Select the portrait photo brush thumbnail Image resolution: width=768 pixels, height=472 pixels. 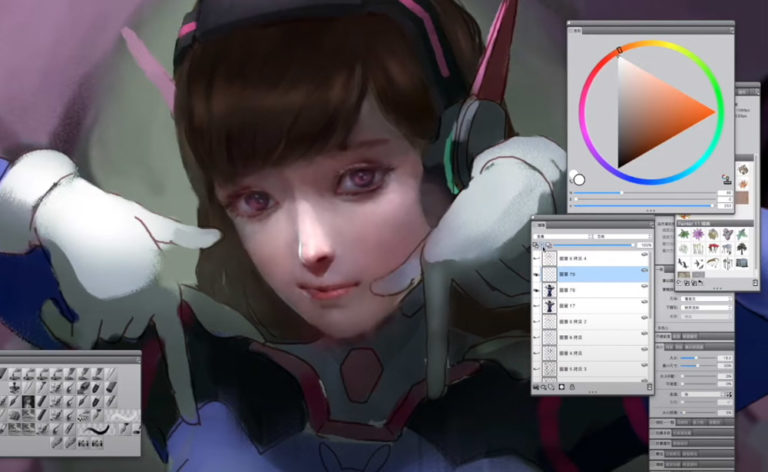tap(28, 401)
